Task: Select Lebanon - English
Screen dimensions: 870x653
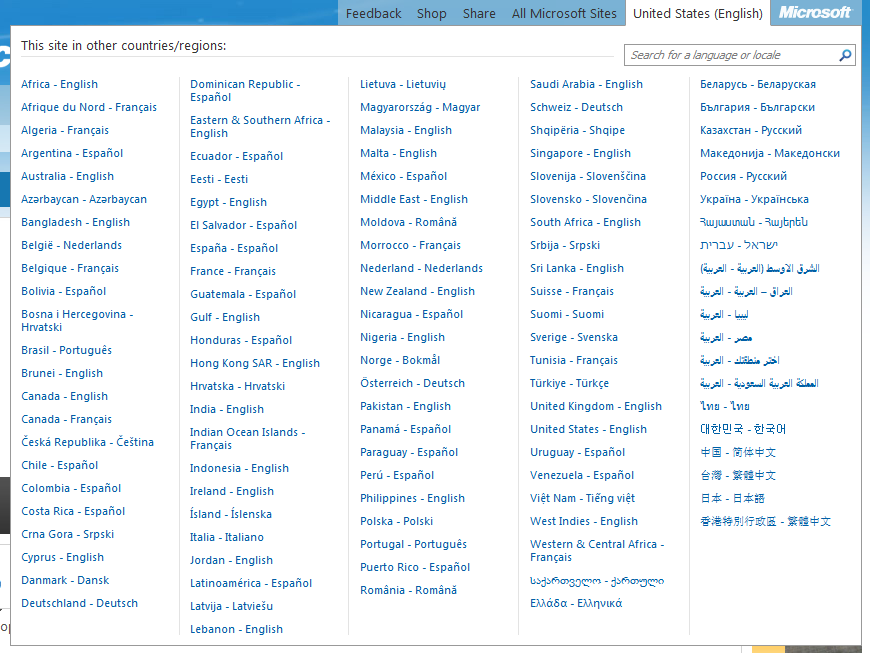Action: [236, 629]
